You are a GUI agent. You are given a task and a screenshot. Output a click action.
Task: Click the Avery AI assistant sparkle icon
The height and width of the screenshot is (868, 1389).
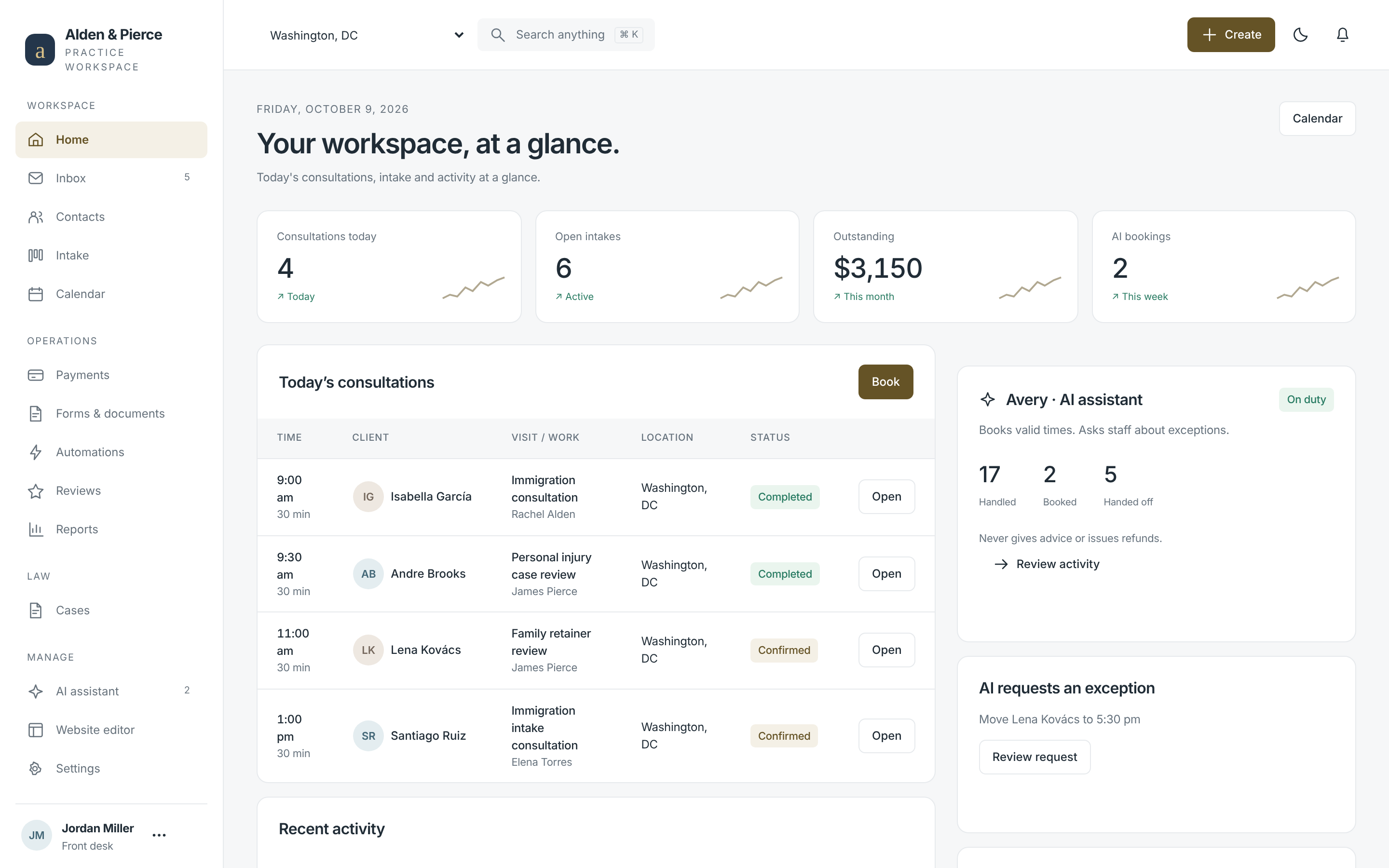point(987,400)
